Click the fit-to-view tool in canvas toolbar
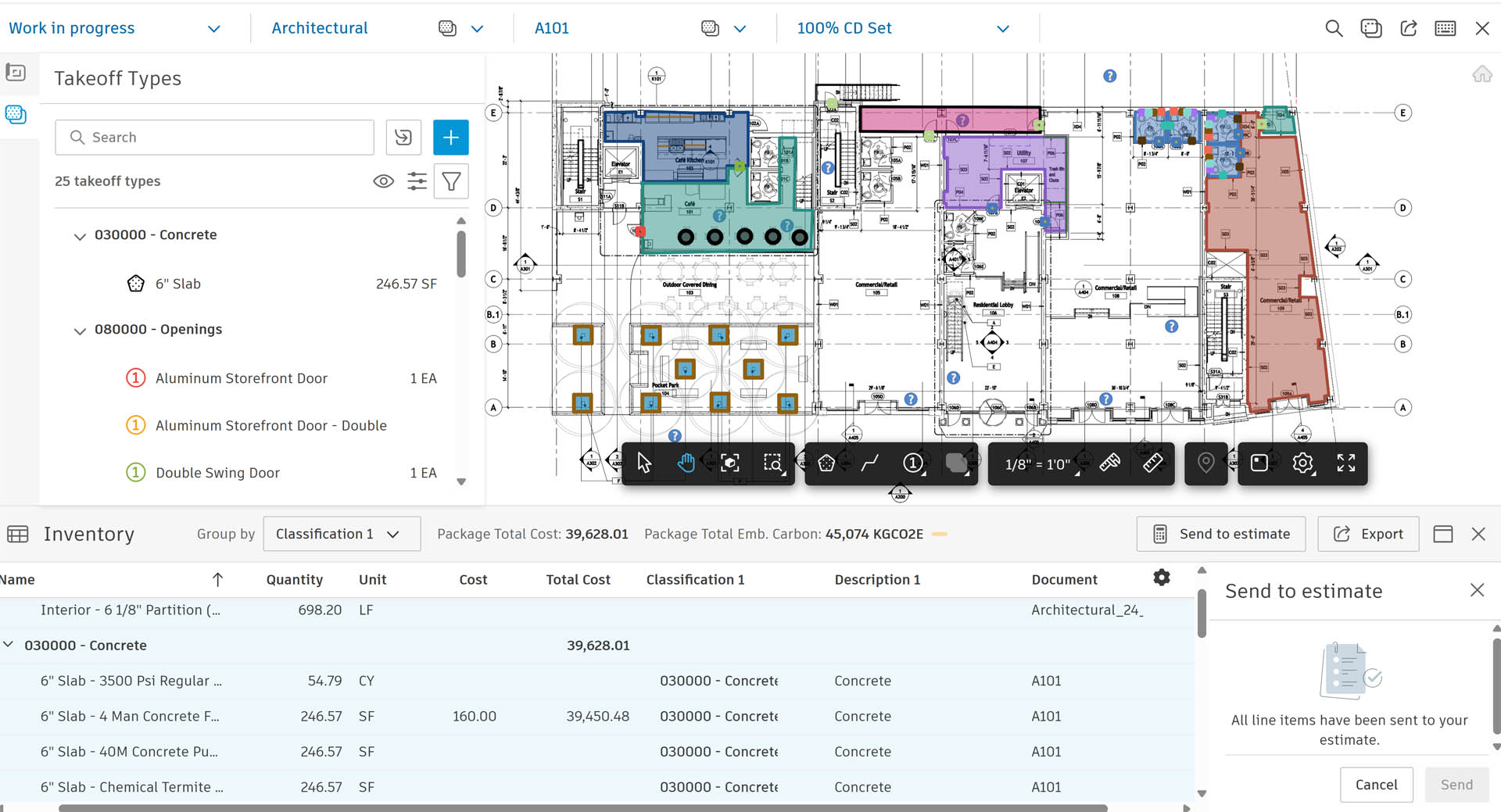The image size is (1501, 812). (729, 463)
